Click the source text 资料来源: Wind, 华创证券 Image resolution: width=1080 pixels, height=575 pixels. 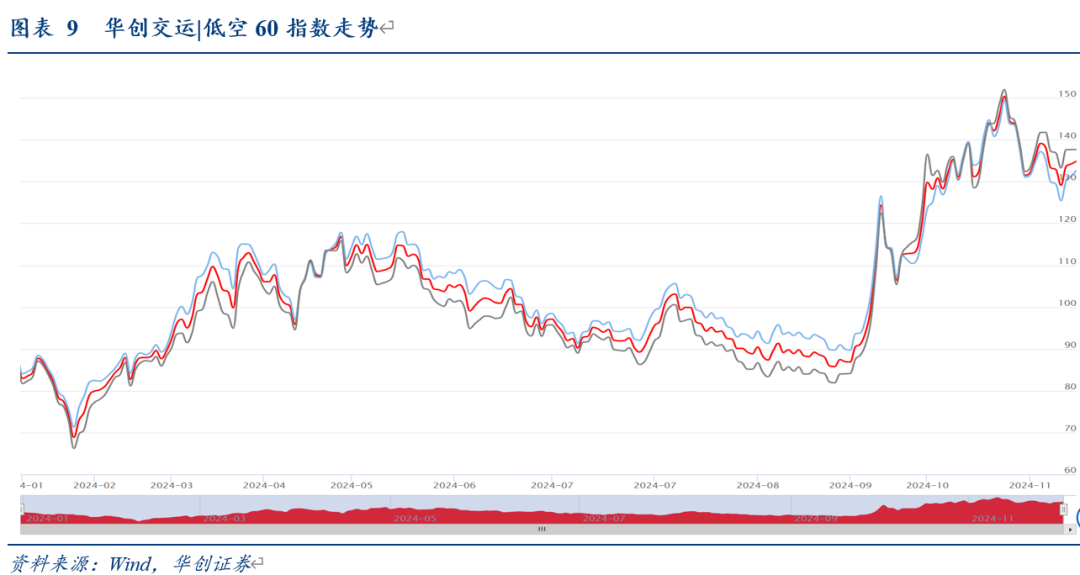pyautogui.click(x=130, y=563)
